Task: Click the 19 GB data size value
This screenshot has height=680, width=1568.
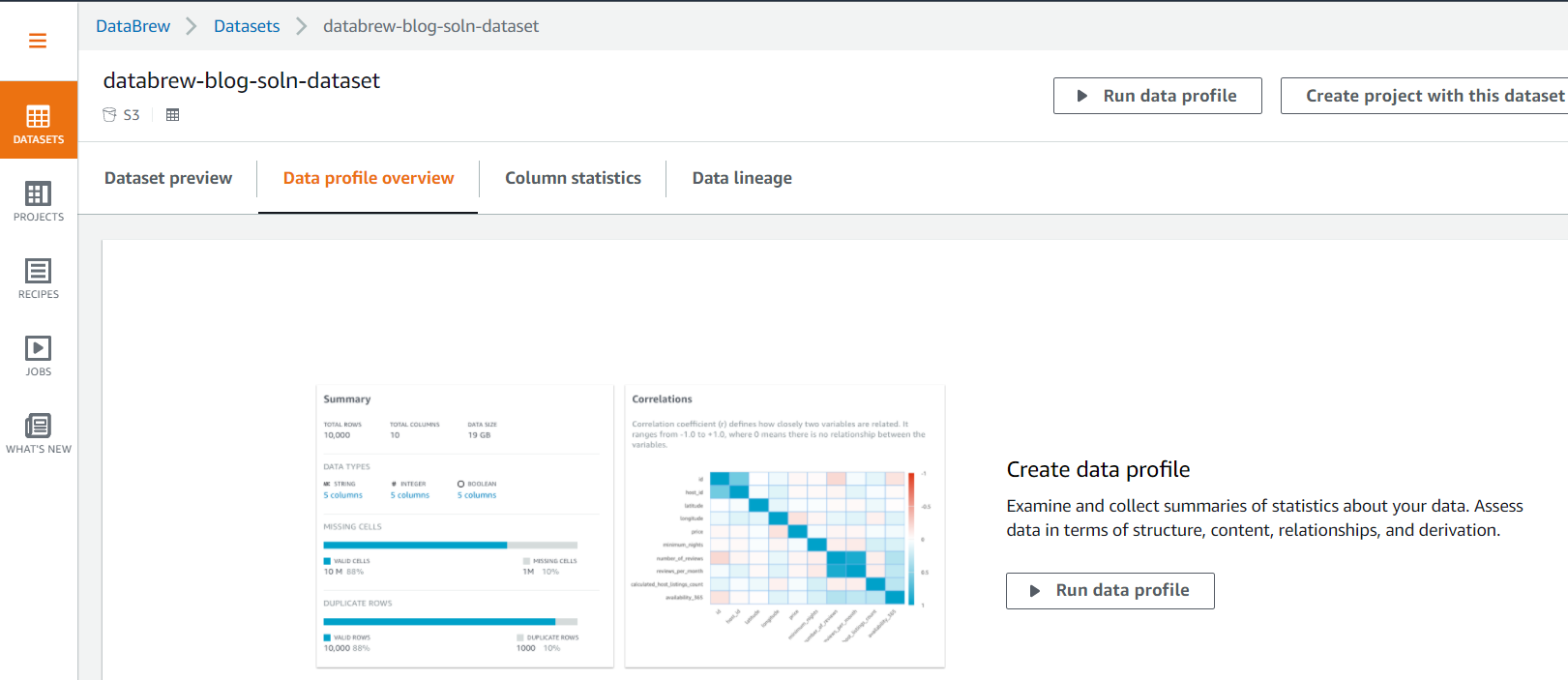Action: pyautogui.click(x=479, y=435)
